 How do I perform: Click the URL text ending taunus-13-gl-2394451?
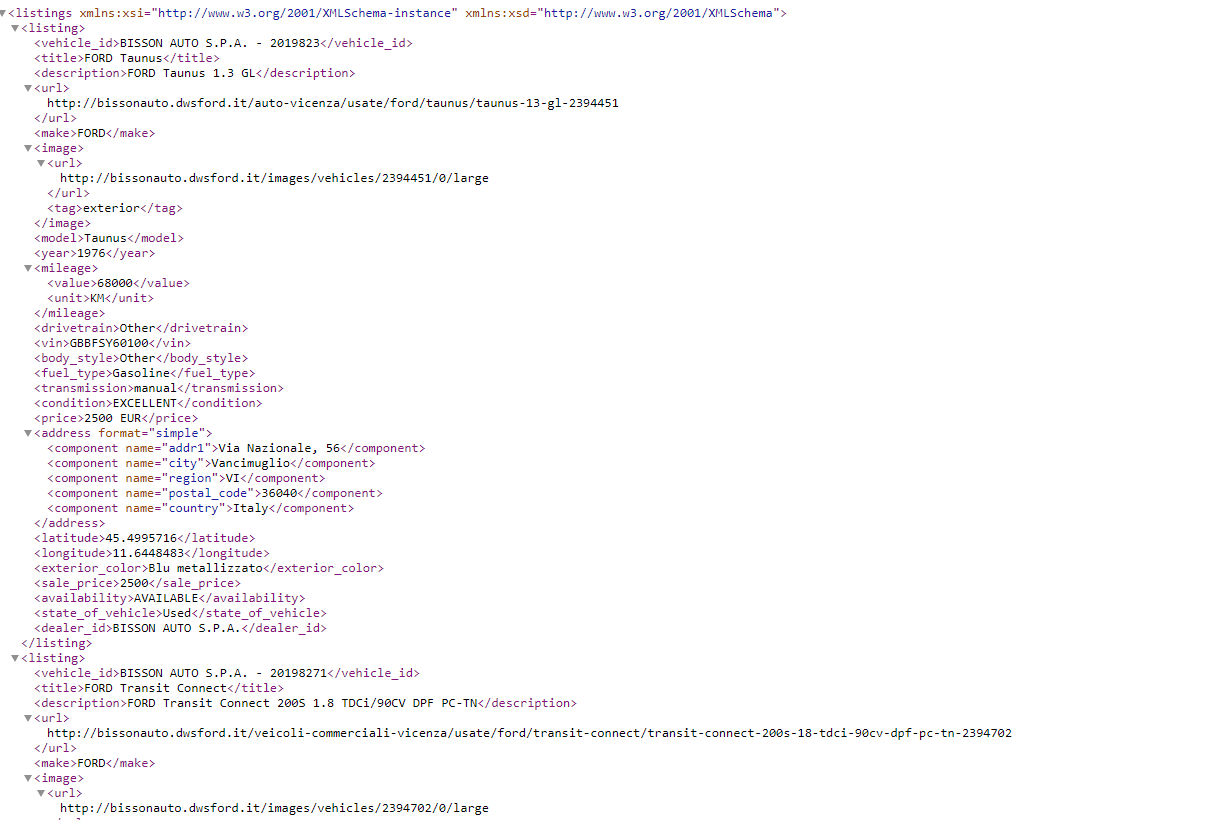click(x=333, y=103)
